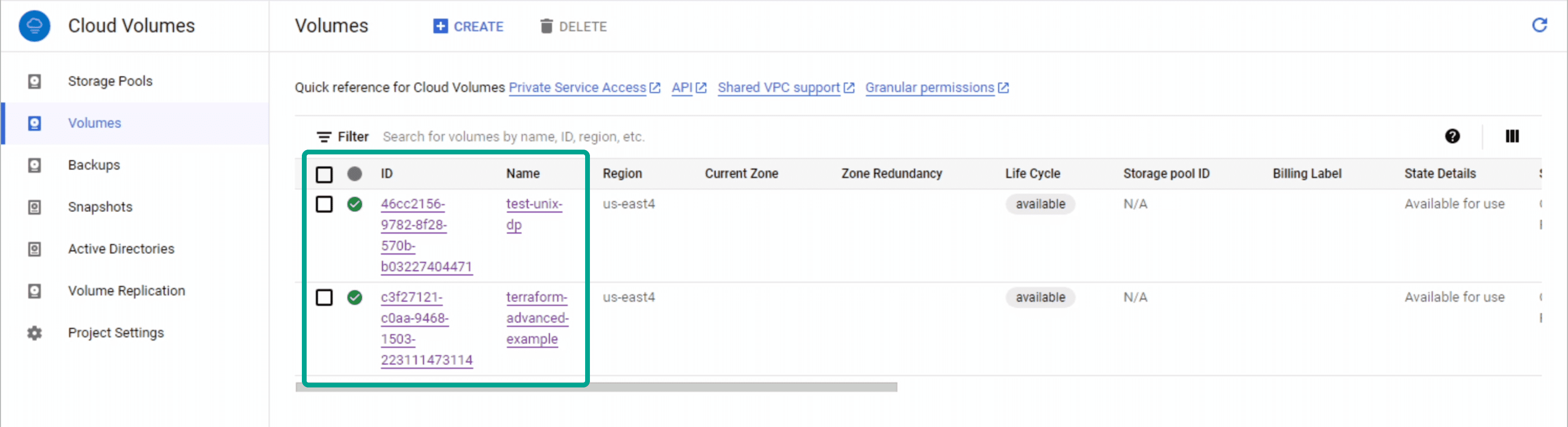The width and height of the screenshot is (1568, 427).
Task: Open table help question mark icon
Action: tap(1452, 136)
